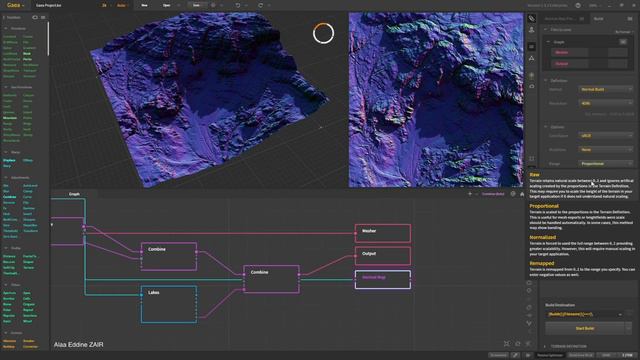Image resolution: width=640 pixels, height=360 pixels.
Task: Click the Start Build button
Action: pos(584,328)
